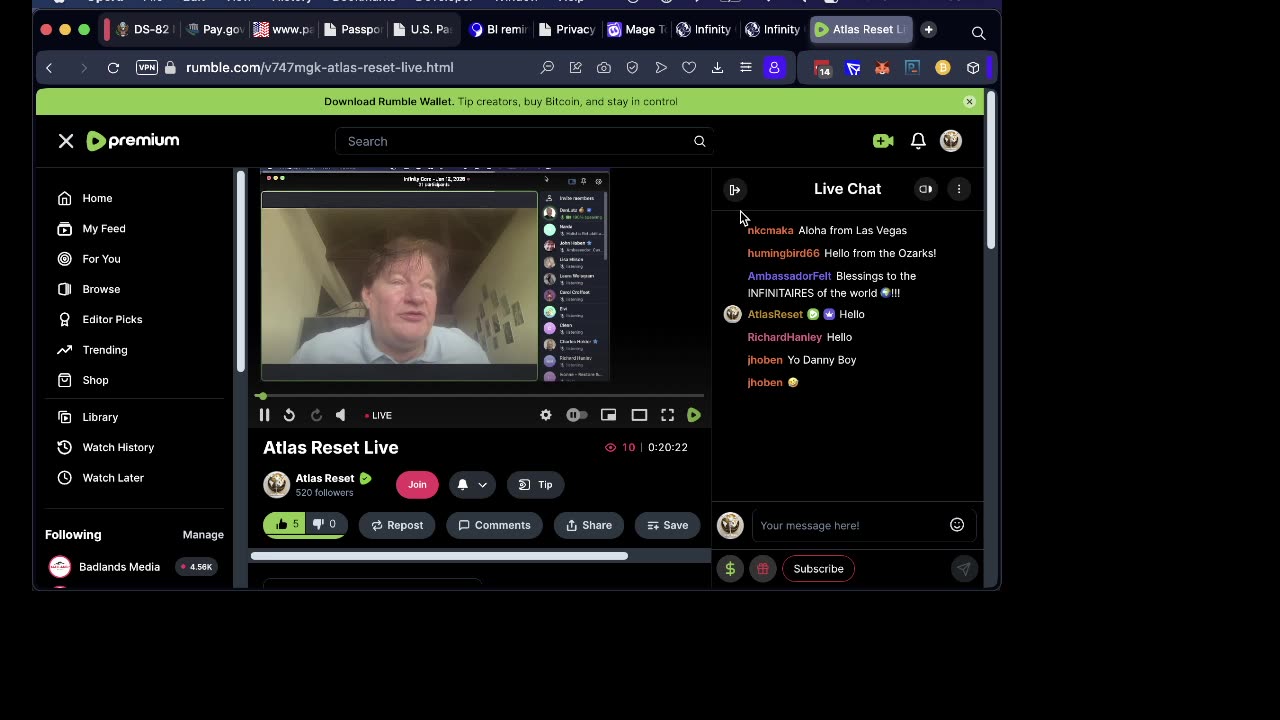
Task: Click Manage next to Following
Action: (203, 535)
